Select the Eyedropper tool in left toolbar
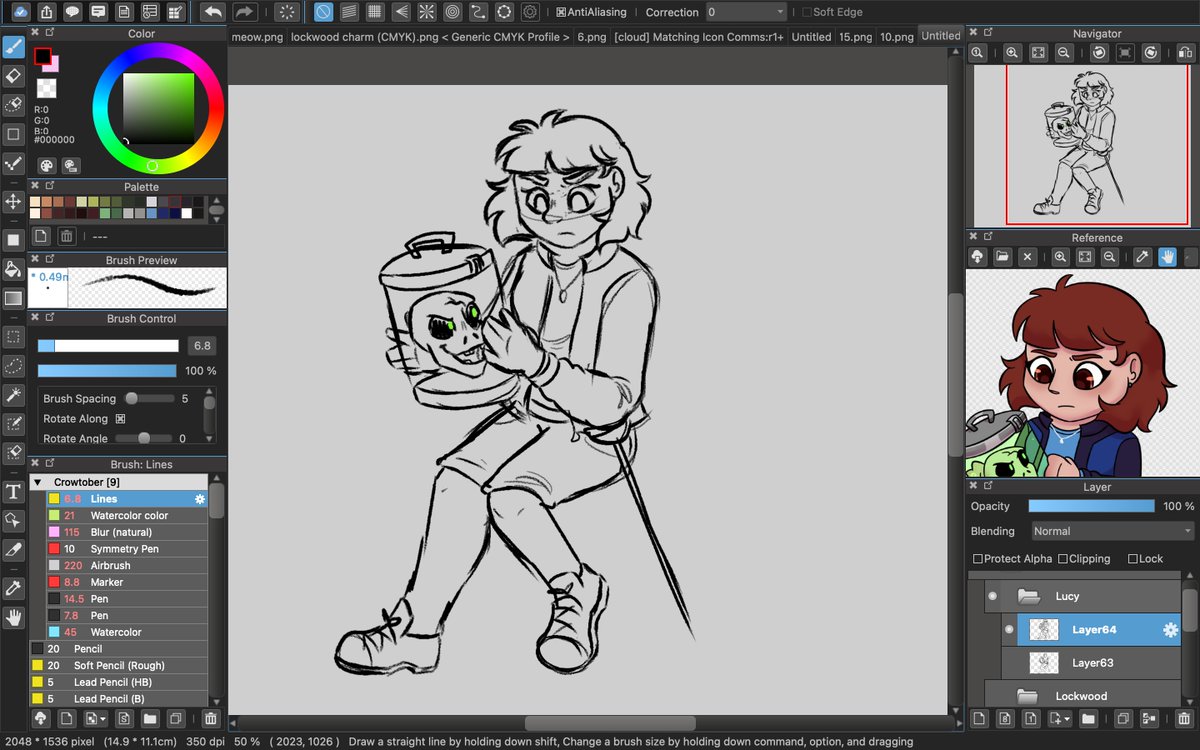Viewport: 1200px width, 750px height. [13, 588]
